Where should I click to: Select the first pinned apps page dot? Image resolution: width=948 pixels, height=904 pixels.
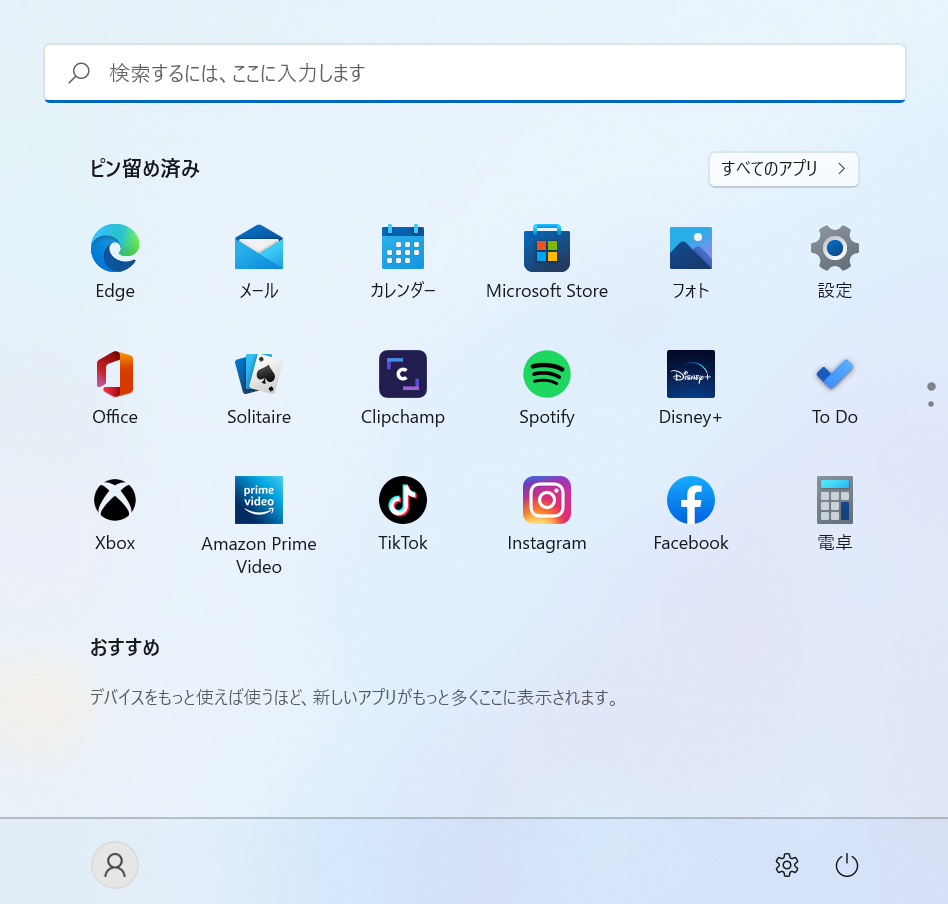point(931,386)
